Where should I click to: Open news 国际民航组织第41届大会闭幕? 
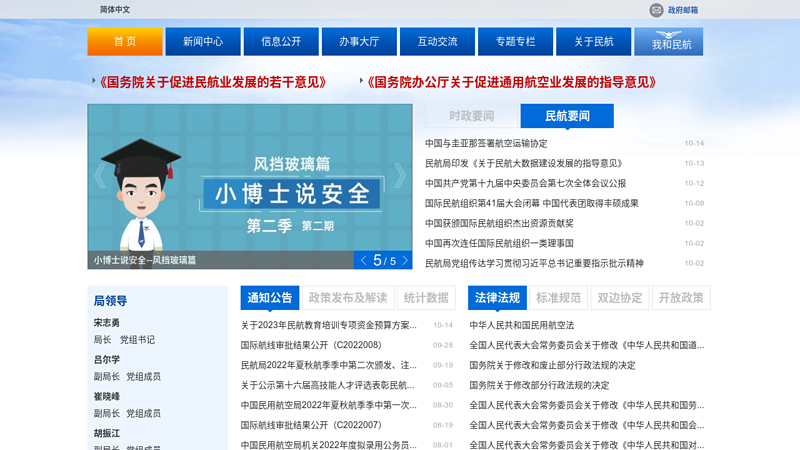[532, 203]
